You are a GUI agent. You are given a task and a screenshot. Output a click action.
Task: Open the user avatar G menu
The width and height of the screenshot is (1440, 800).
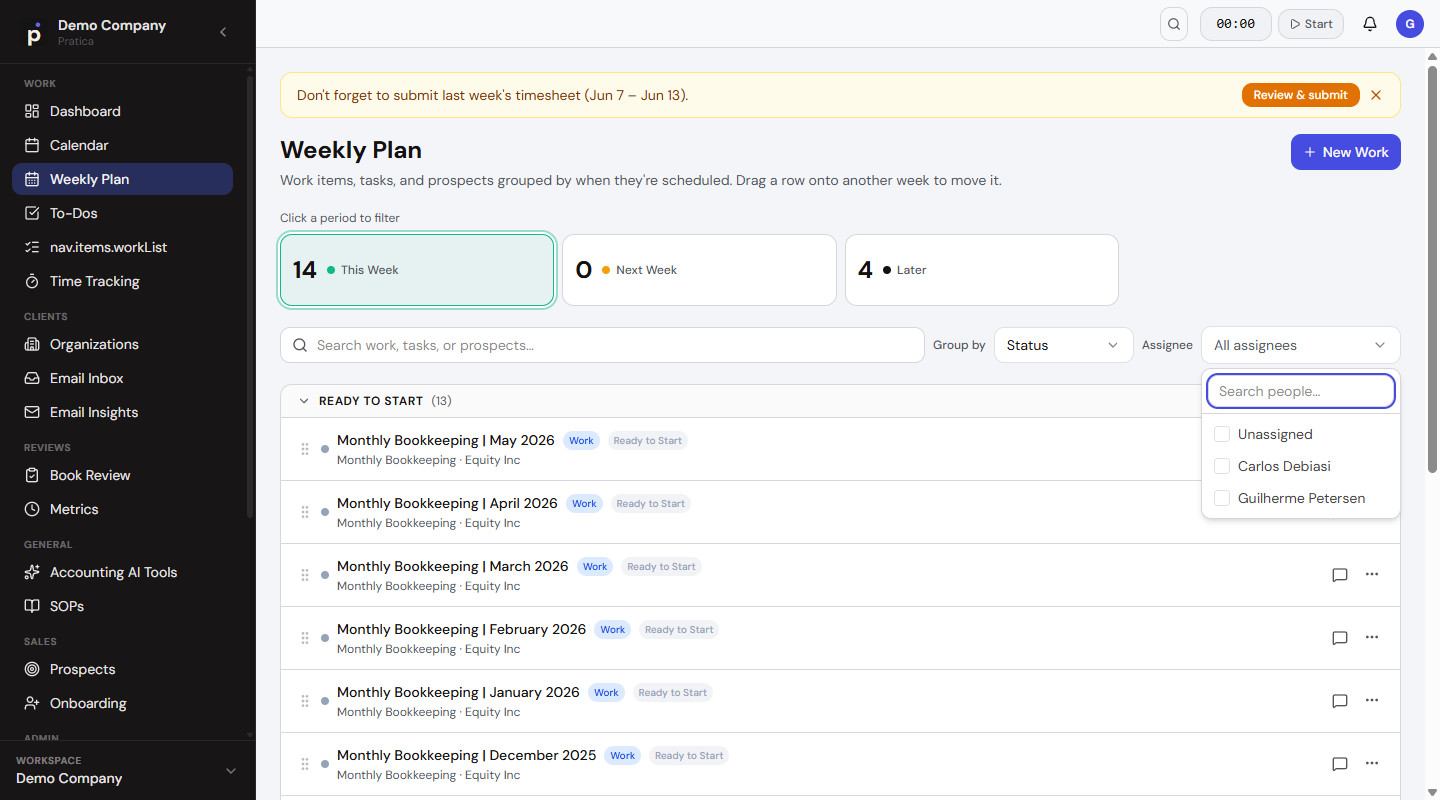[x=1410, y=24]
